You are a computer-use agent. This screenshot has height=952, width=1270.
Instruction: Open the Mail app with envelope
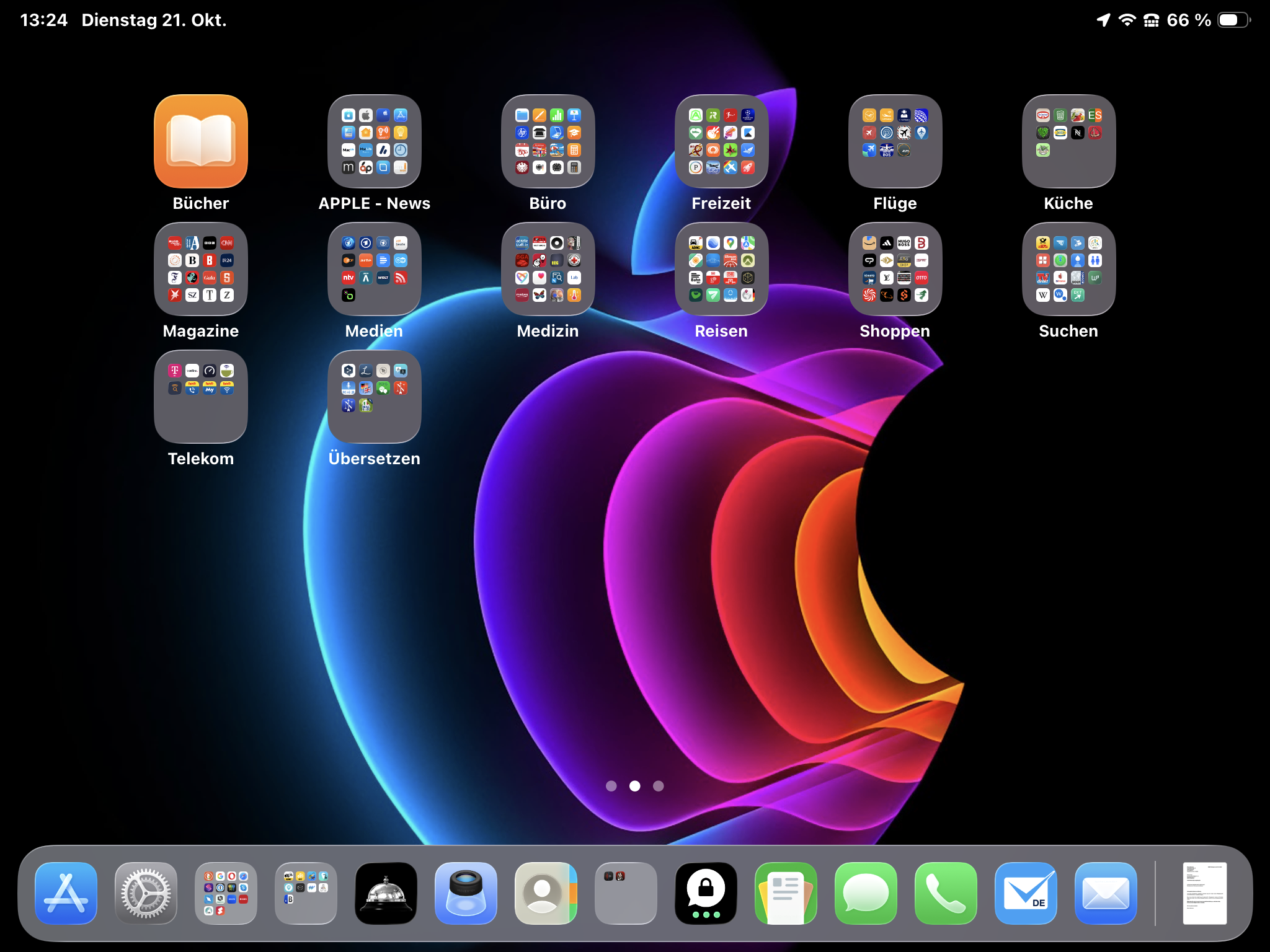(1106, 893)
